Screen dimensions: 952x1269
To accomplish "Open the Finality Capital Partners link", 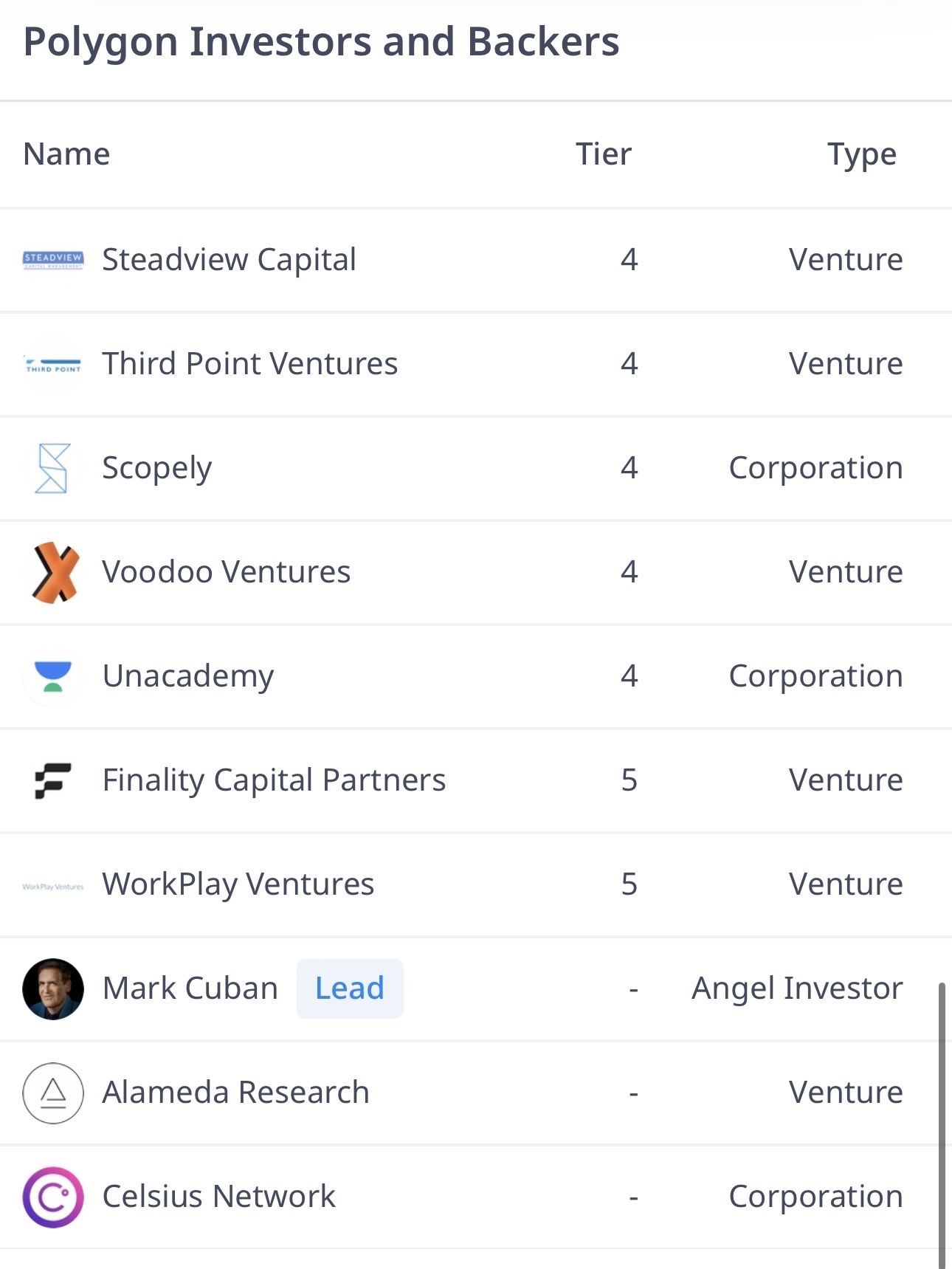I will point(274,780).
